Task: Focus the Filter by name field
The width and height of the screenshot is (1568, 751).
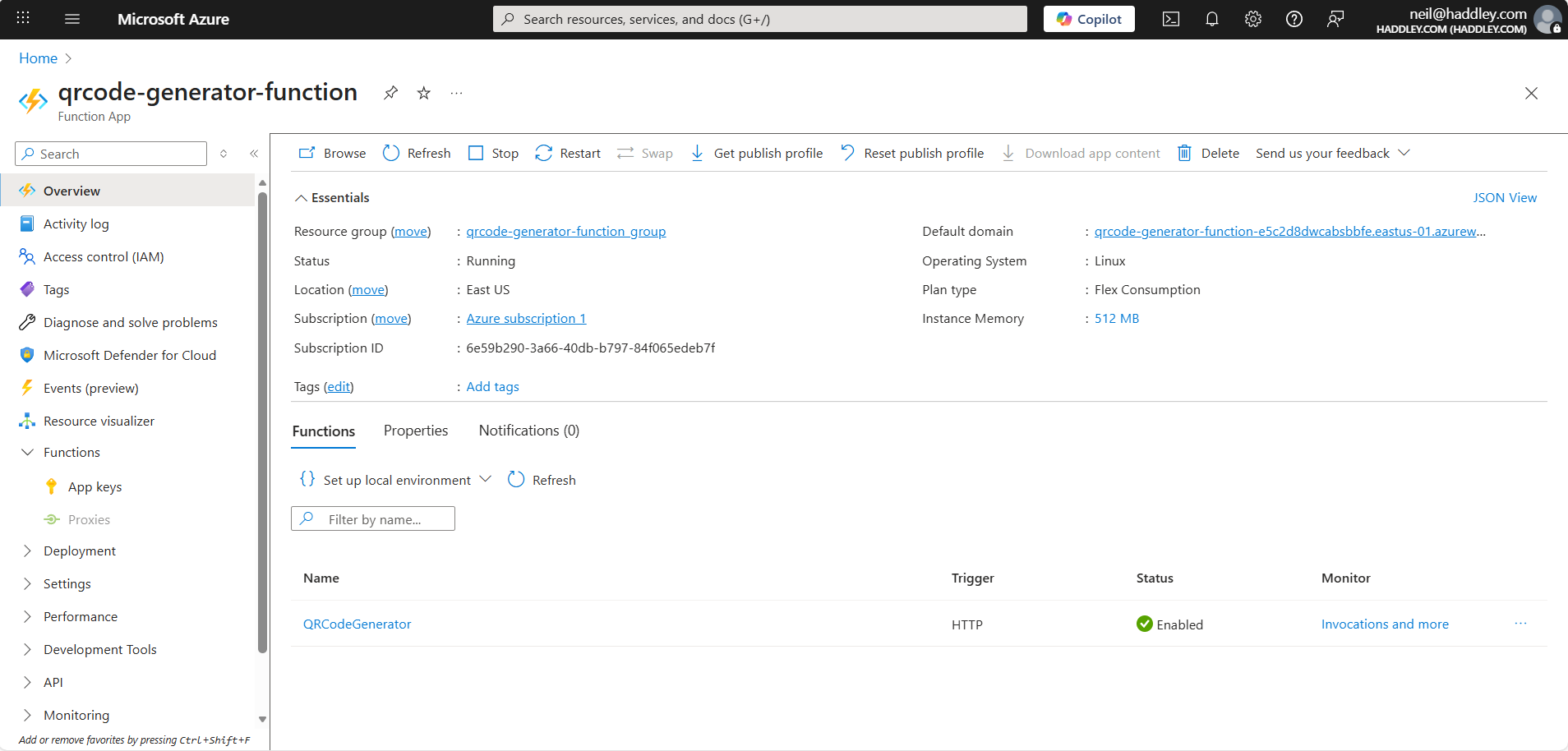Action: click(x=373, y=518)
